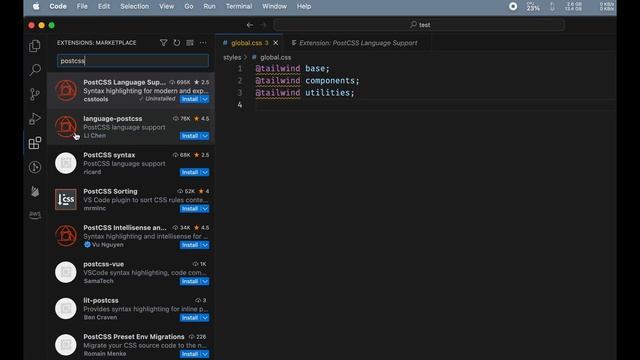Open extensions views and more actions menu
The width and height of the screenshot is (640, 360).
pos(203,43)
